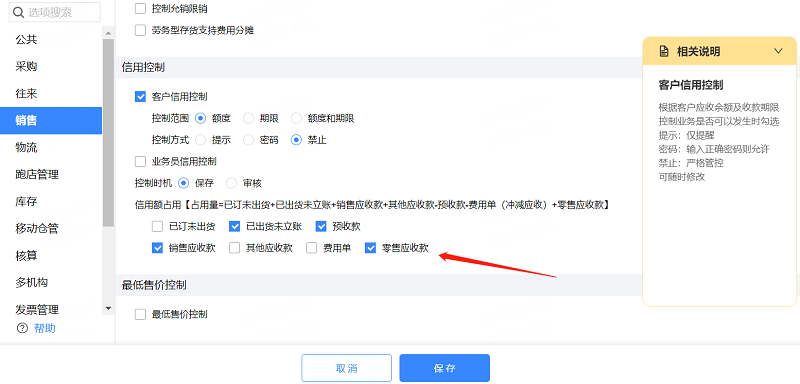Open the 公共 settings category
The height and width of the screenshot is (384, 800).
click(x=51, y=39)
